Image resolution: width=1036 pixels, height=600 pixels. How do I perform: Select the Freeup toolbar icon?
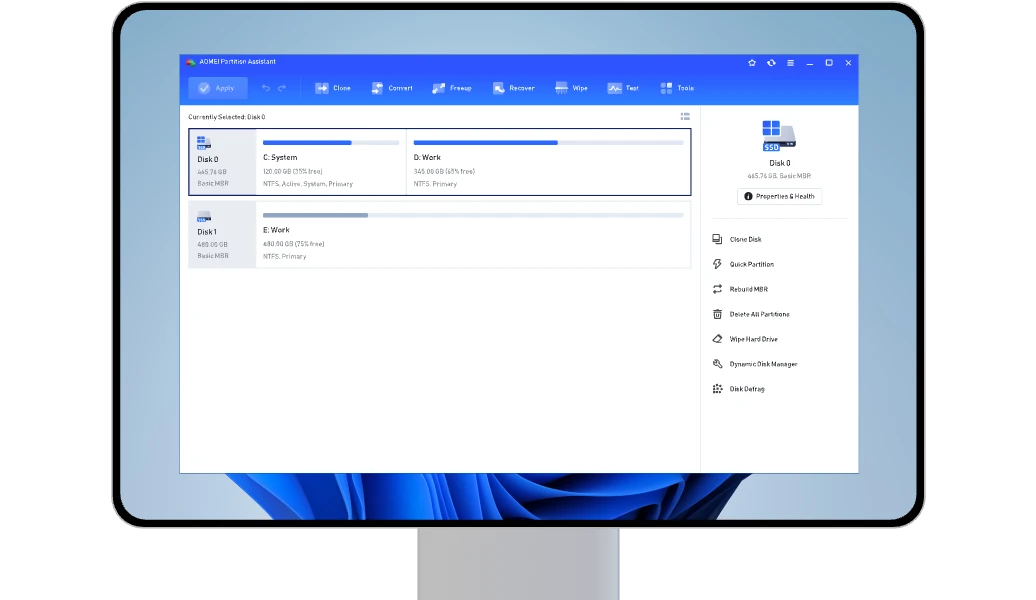439,88
